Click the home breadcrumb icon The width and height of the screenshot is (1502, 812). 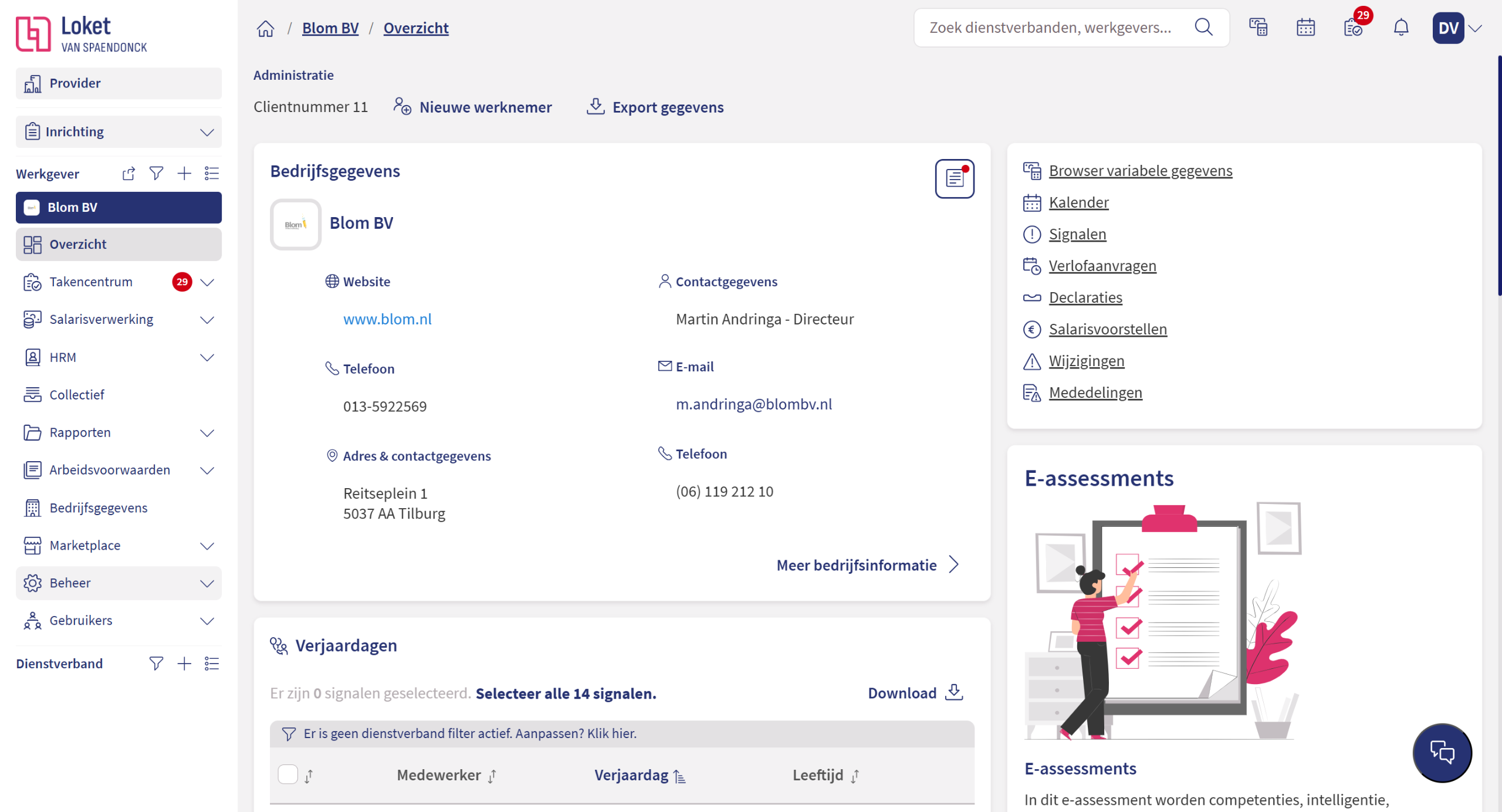click(265, 28)
